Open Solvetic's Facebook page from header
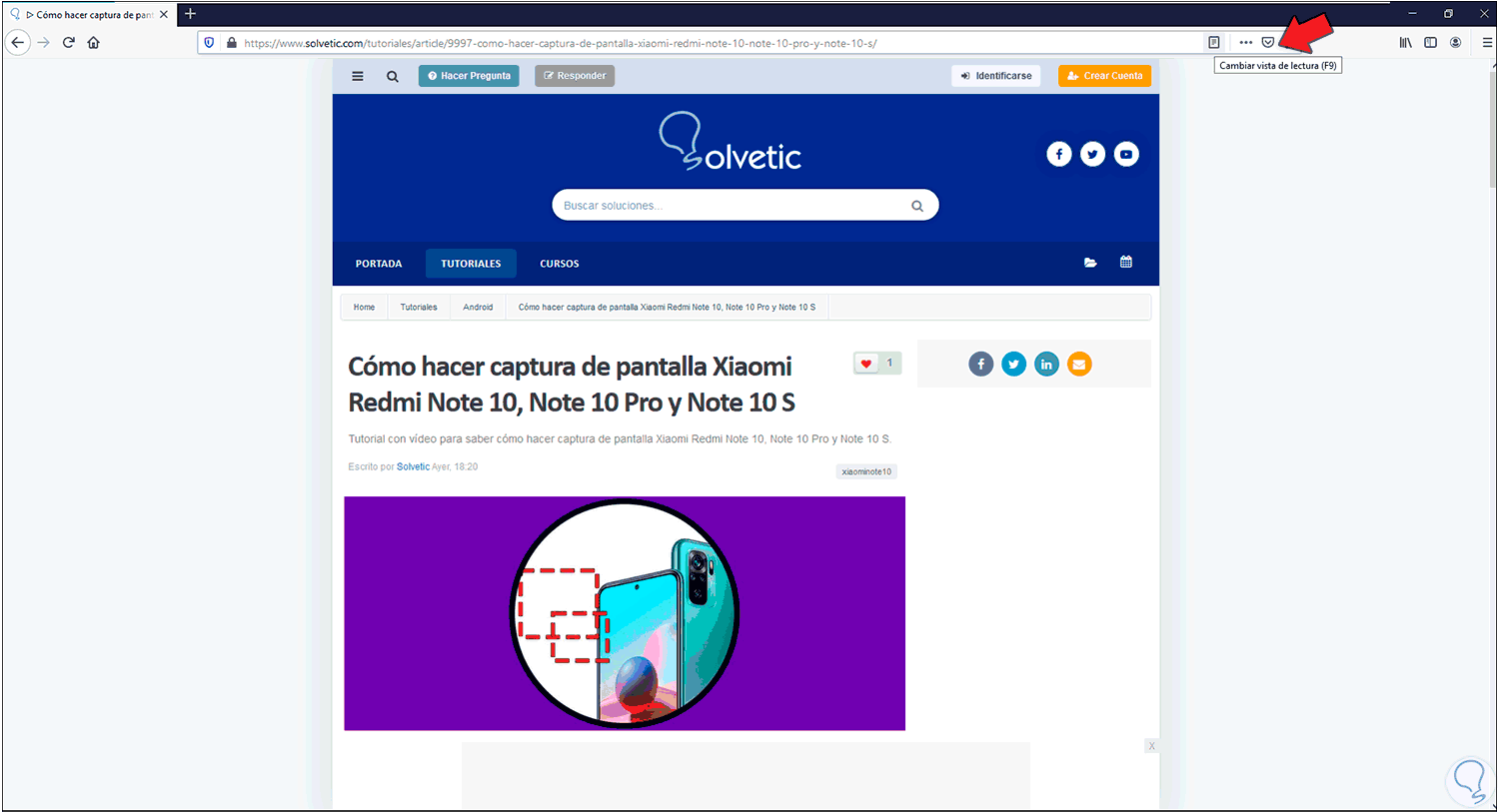Viewport: 1499px width, 812px height. [1059, 154]
